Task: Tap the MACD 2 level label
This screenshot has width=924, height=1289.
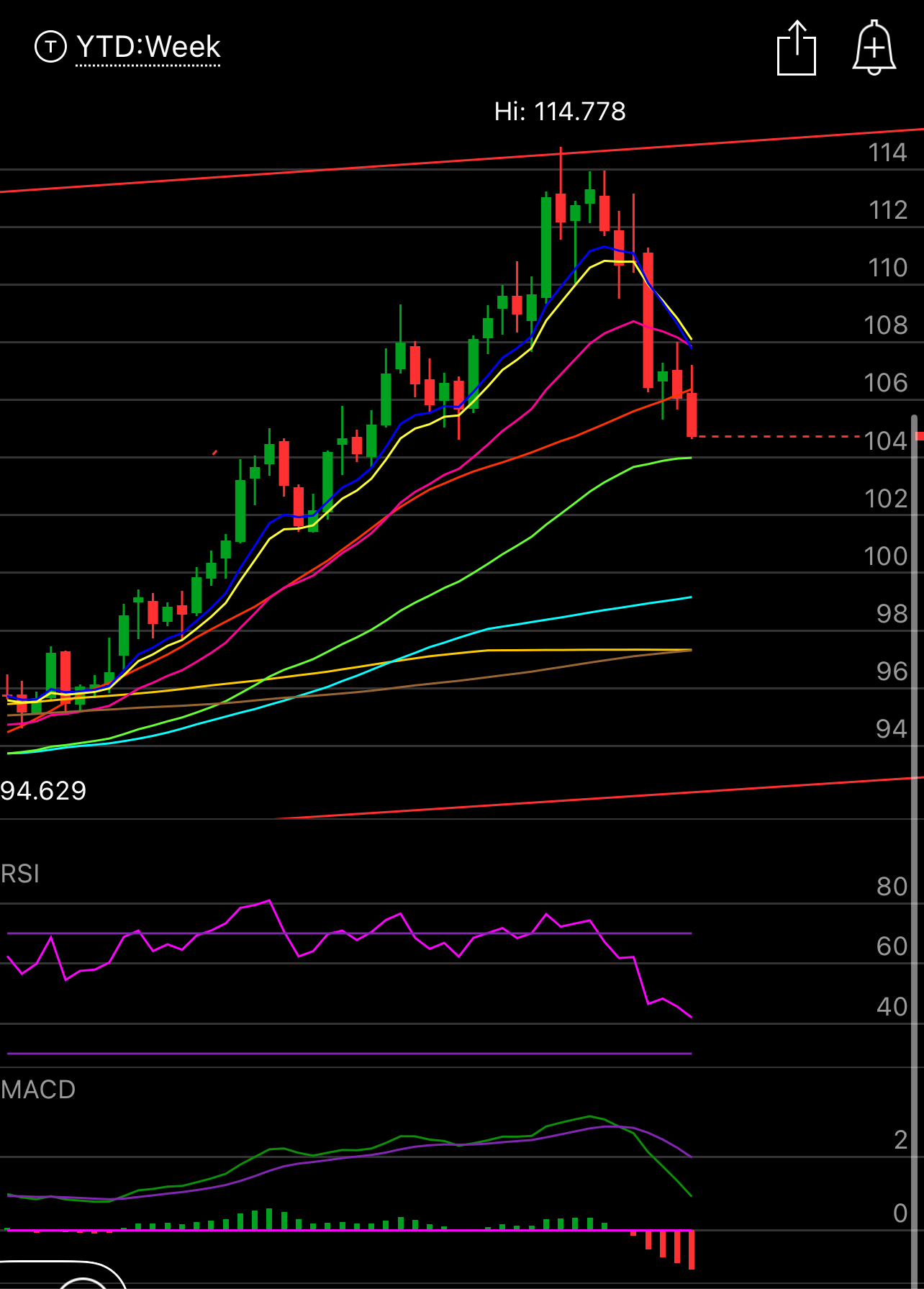Action: [x=900, y=1140]
